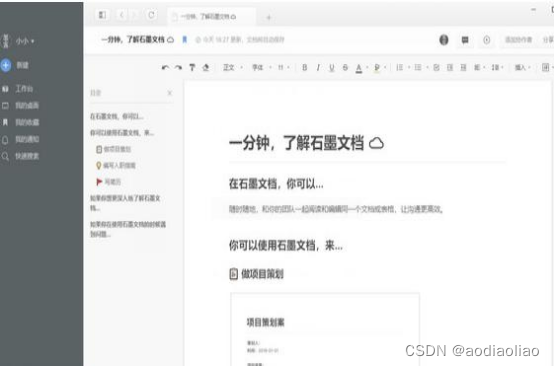Toggle the sidebar panel icon
The height and width of the screenshot is (366, 554).
pyautogui.click(x=102, y=15)
